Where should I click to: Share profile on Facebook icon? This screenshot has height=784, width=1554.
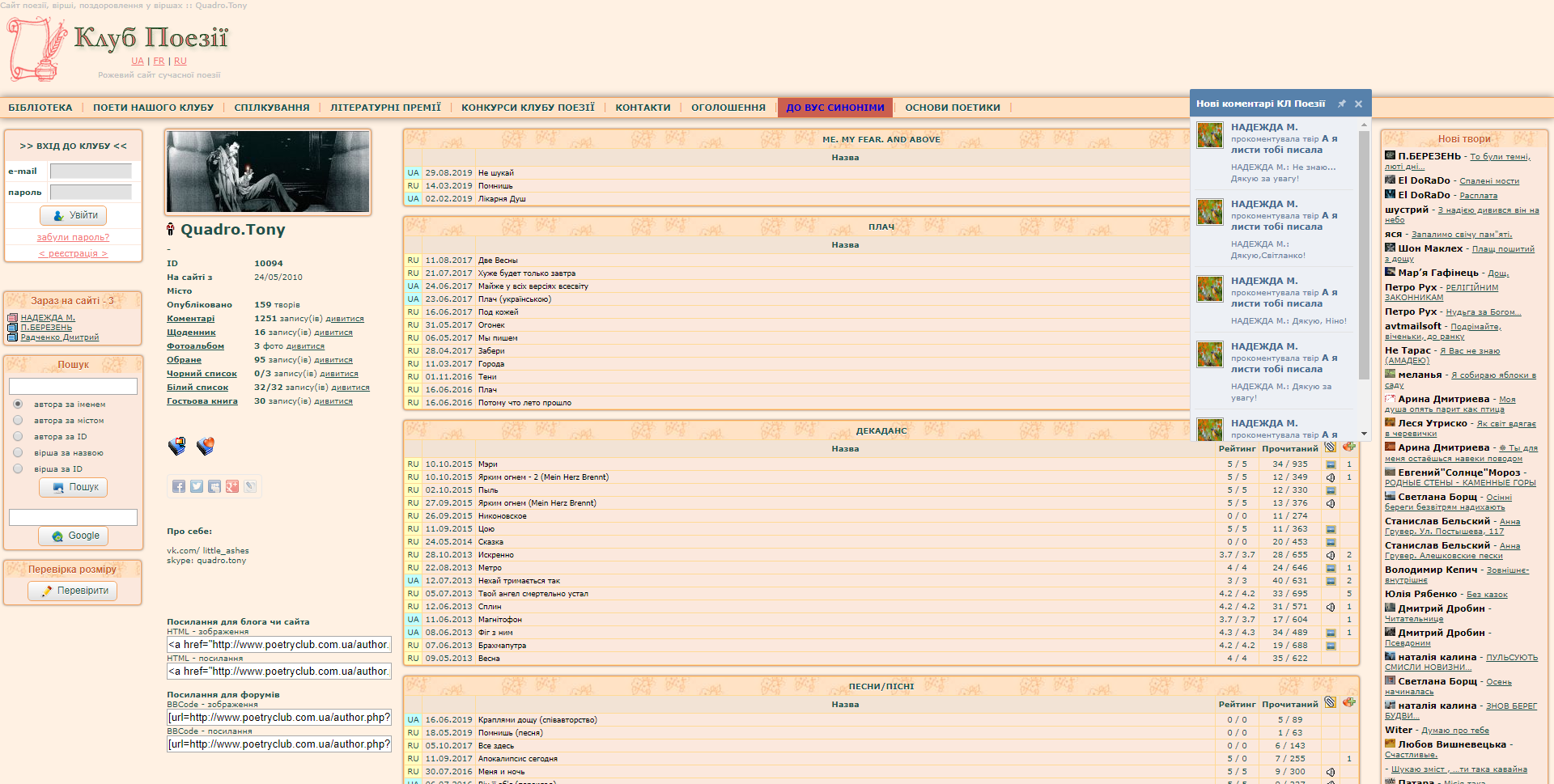[179, 486]
